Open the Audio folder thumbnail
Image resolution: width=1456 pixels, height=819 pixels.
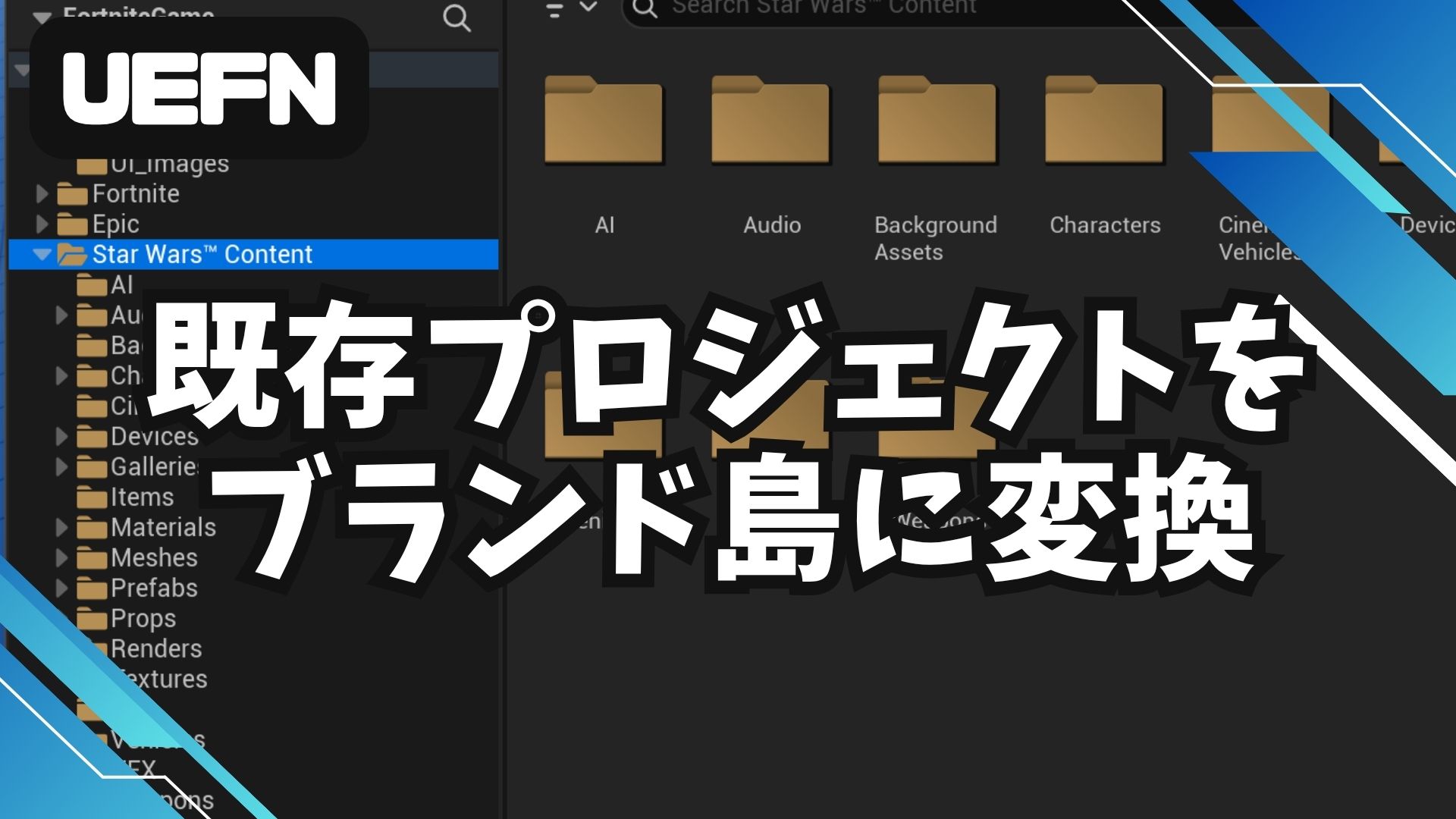point(770,121)
